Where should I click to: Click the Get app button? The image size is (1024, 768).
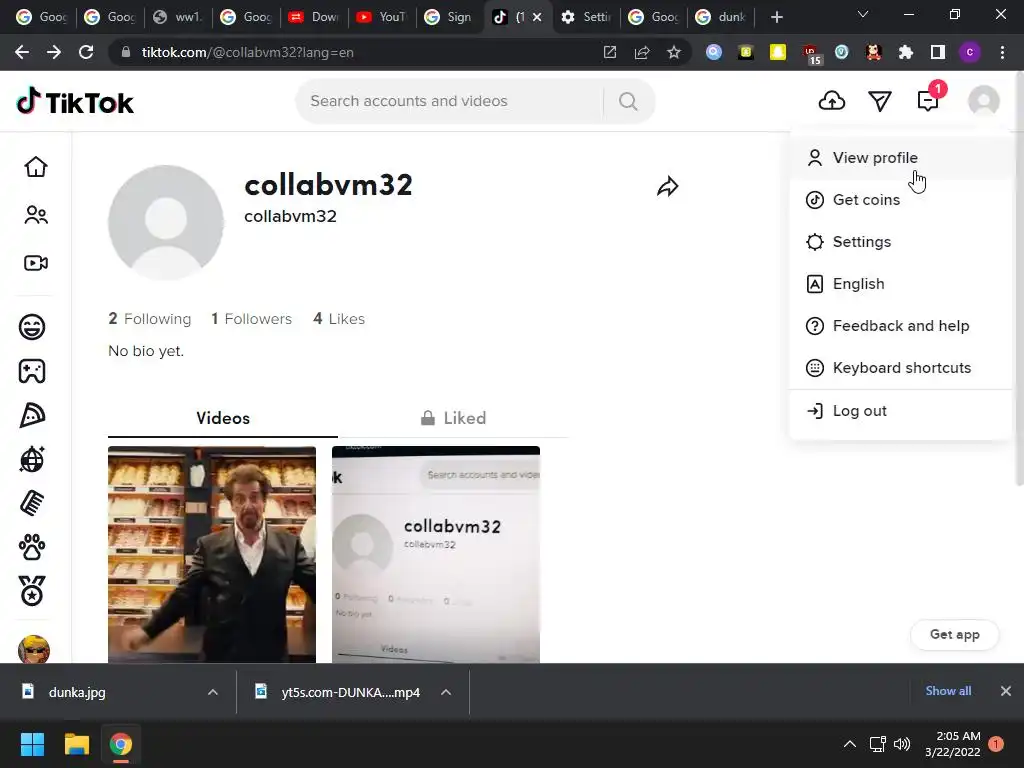[x=954, y=634]
